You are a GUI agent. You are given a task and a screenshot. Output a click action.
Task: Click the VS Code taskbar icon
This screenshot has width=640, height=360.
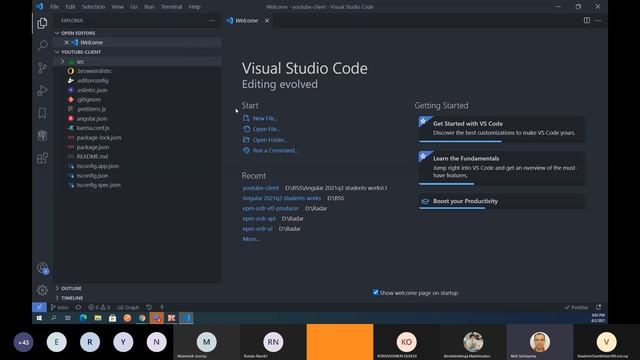point(186,318)
